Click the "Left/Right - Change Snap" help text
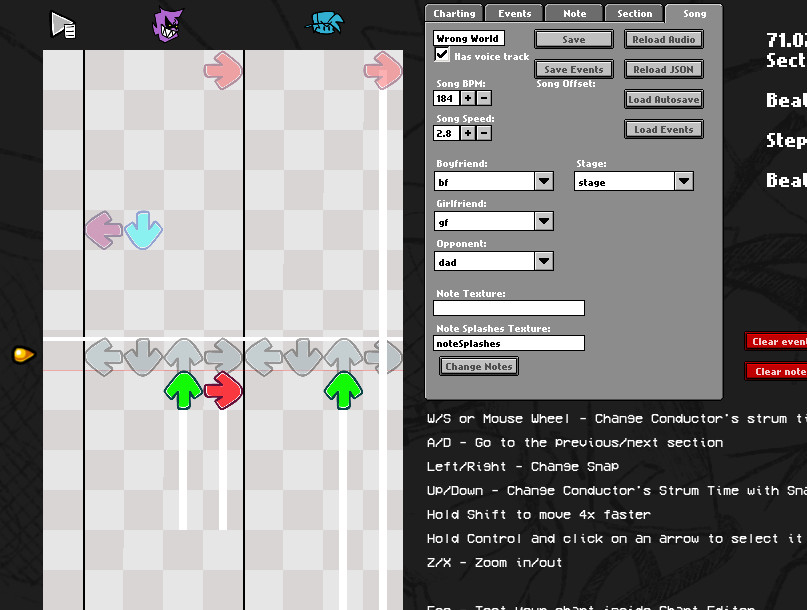This screenshot has width=807, height=610. tap(523, 466)
